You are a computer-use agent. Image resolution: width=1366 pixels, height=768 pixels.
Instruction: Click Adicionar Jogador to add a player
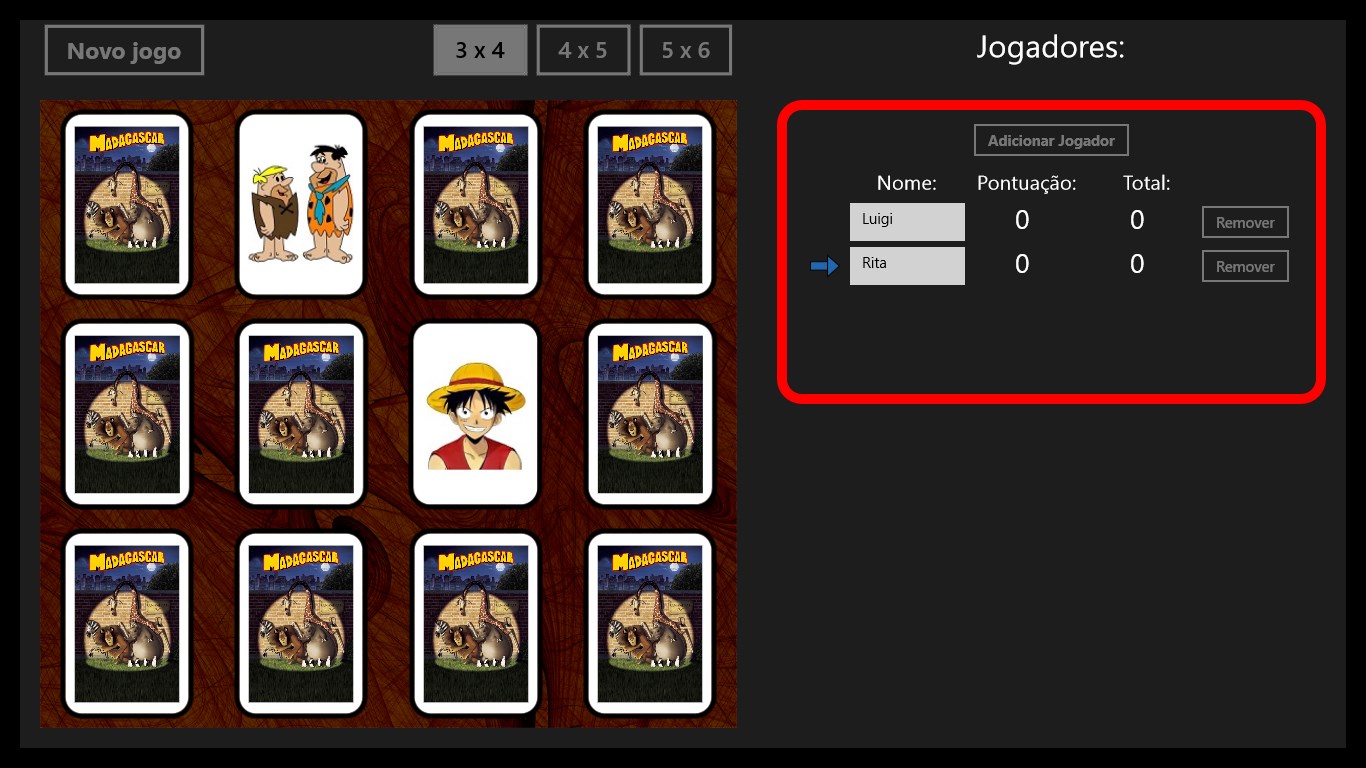1051,140
